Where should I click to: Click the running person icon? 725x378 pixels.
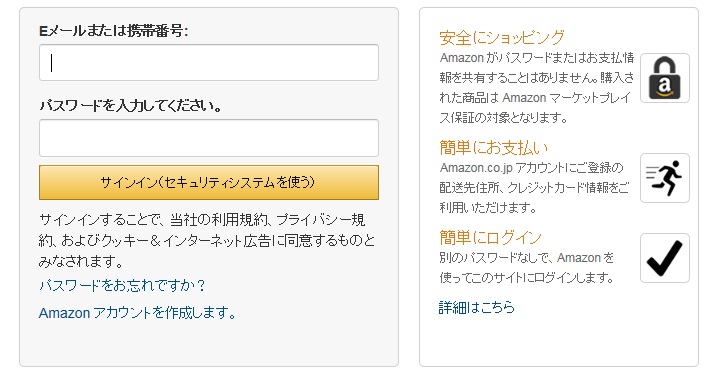pos(664,178)
